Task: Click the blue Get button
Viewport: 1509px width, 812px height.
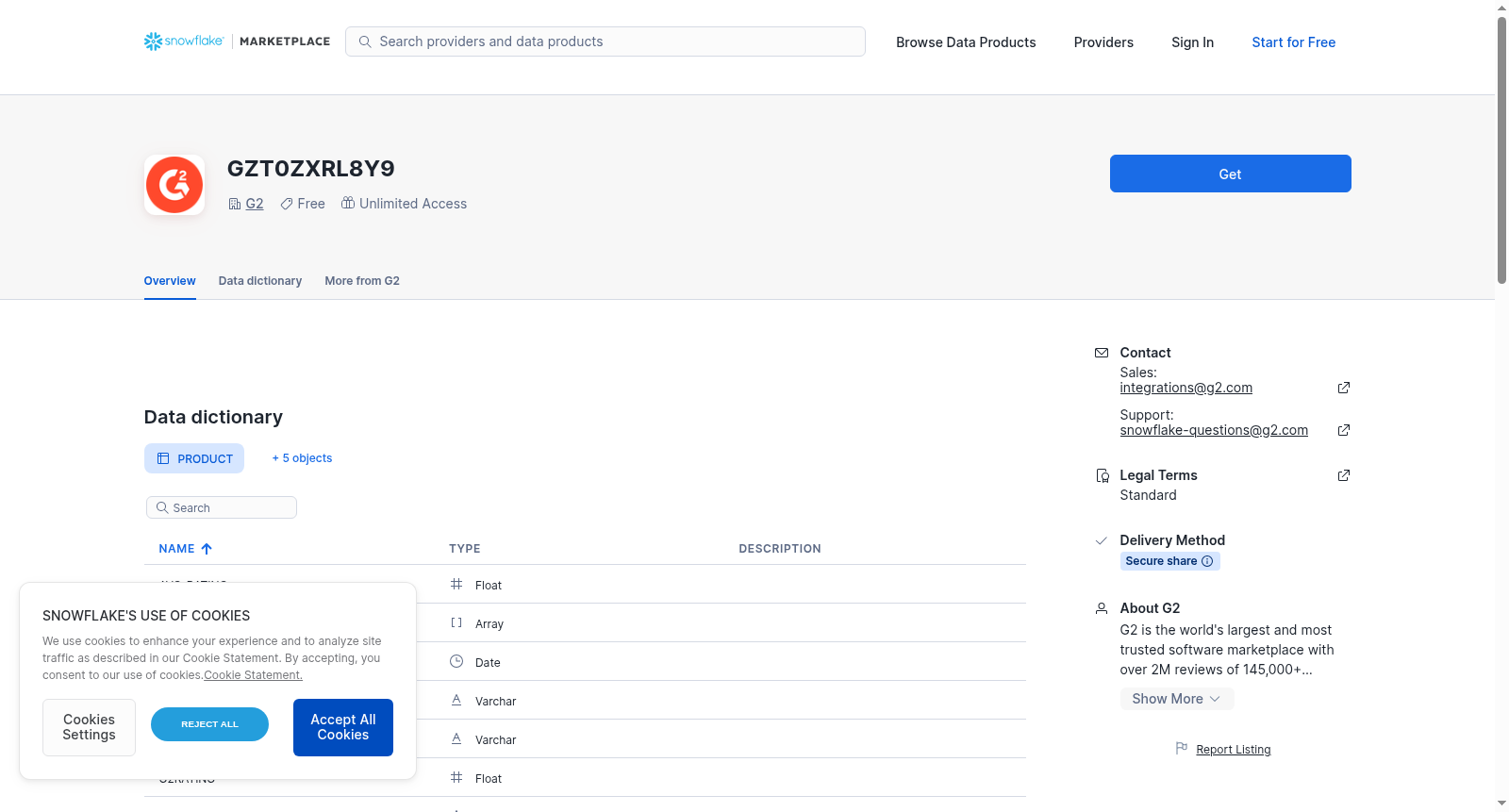Action: tap(1230, 174)
